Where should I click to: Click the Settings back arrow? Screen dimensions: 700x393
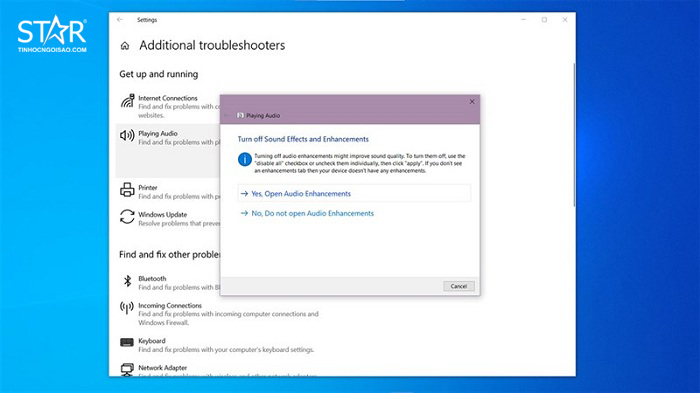(120, 20)
